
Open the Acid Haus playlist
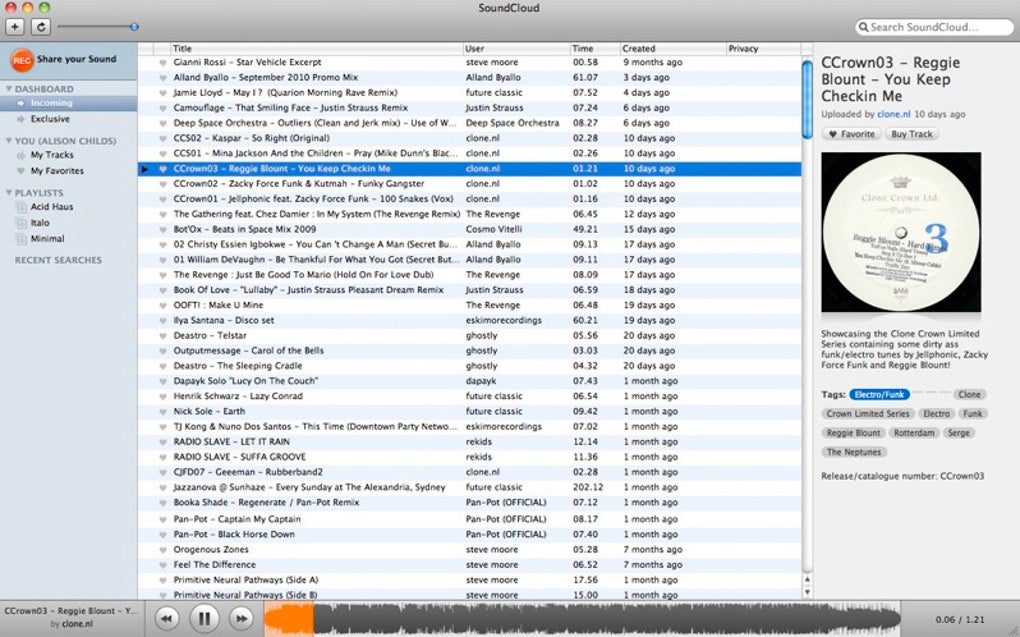point(51,207)
